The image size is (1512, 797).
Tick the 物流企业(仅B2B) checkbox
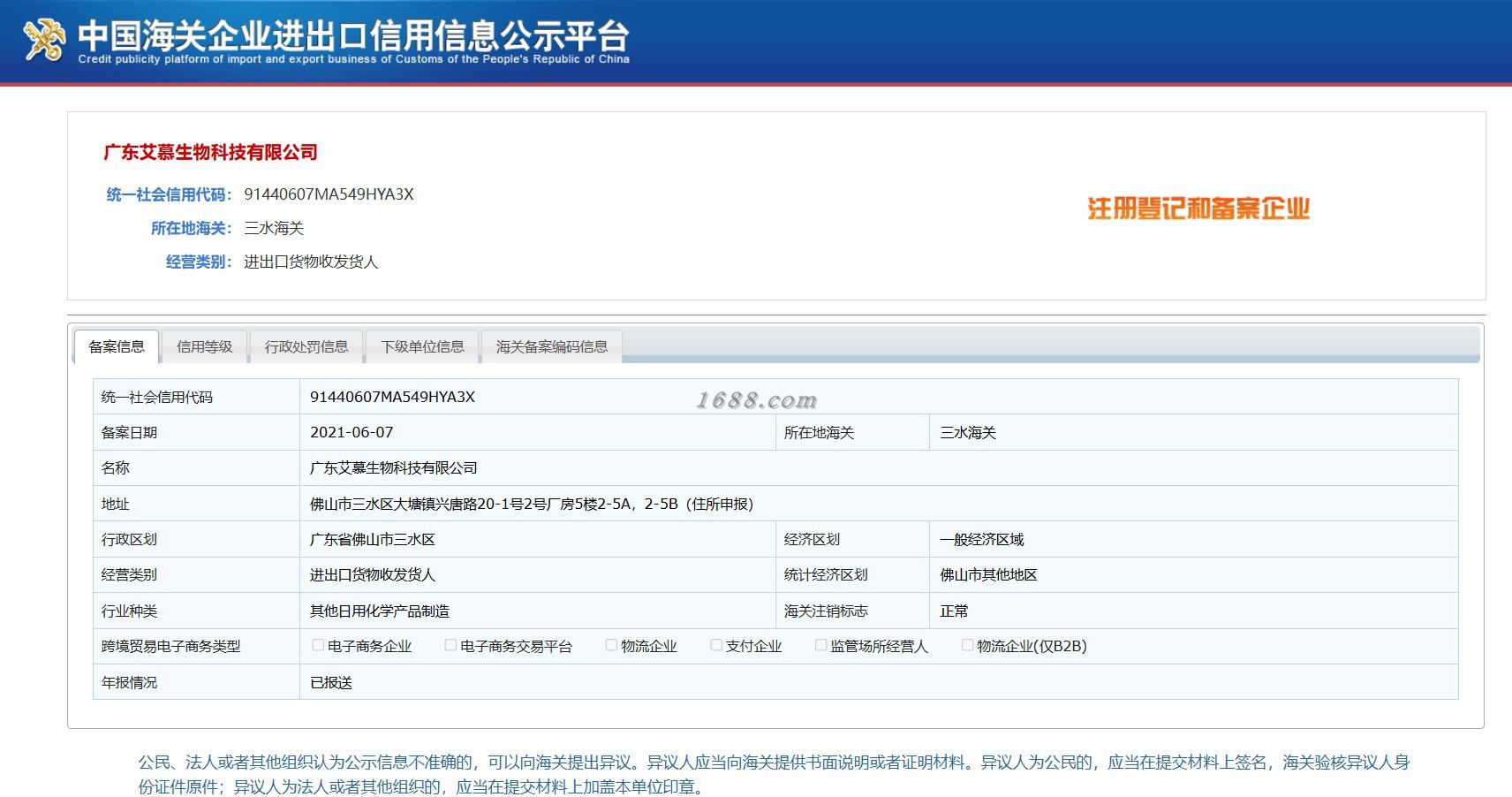click(x=967, y=645)
